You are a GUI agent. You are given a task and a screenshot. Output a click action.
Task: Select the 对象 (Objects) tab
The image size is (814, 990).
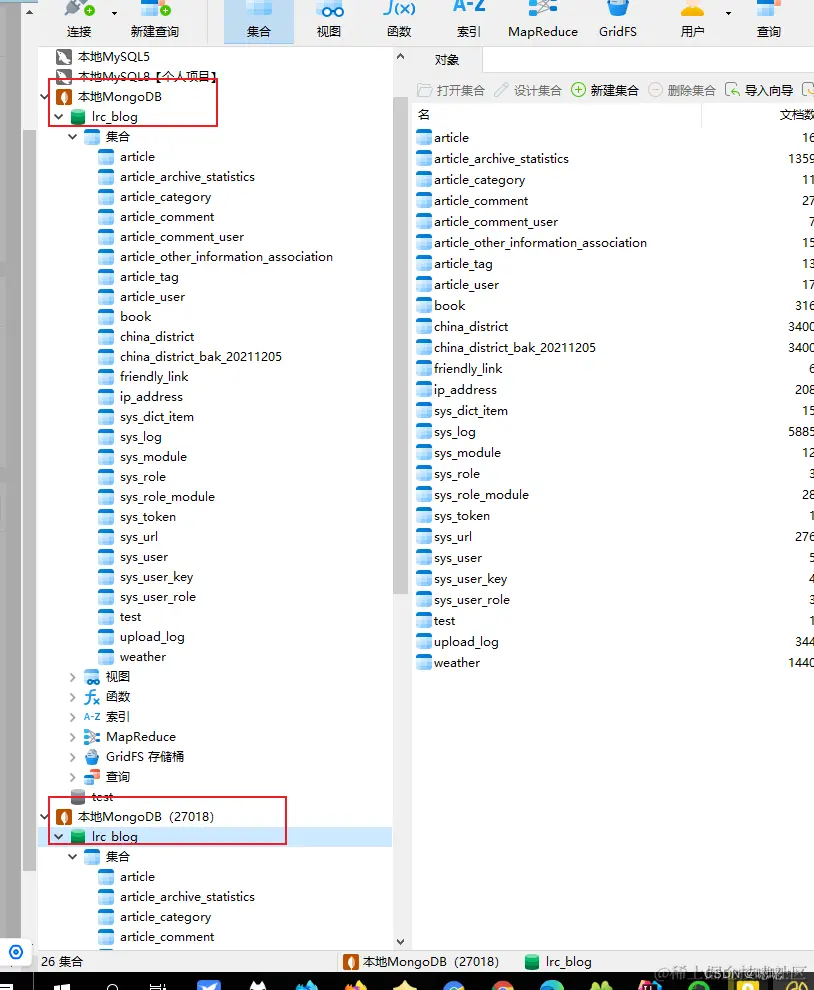tap(446, 60)
